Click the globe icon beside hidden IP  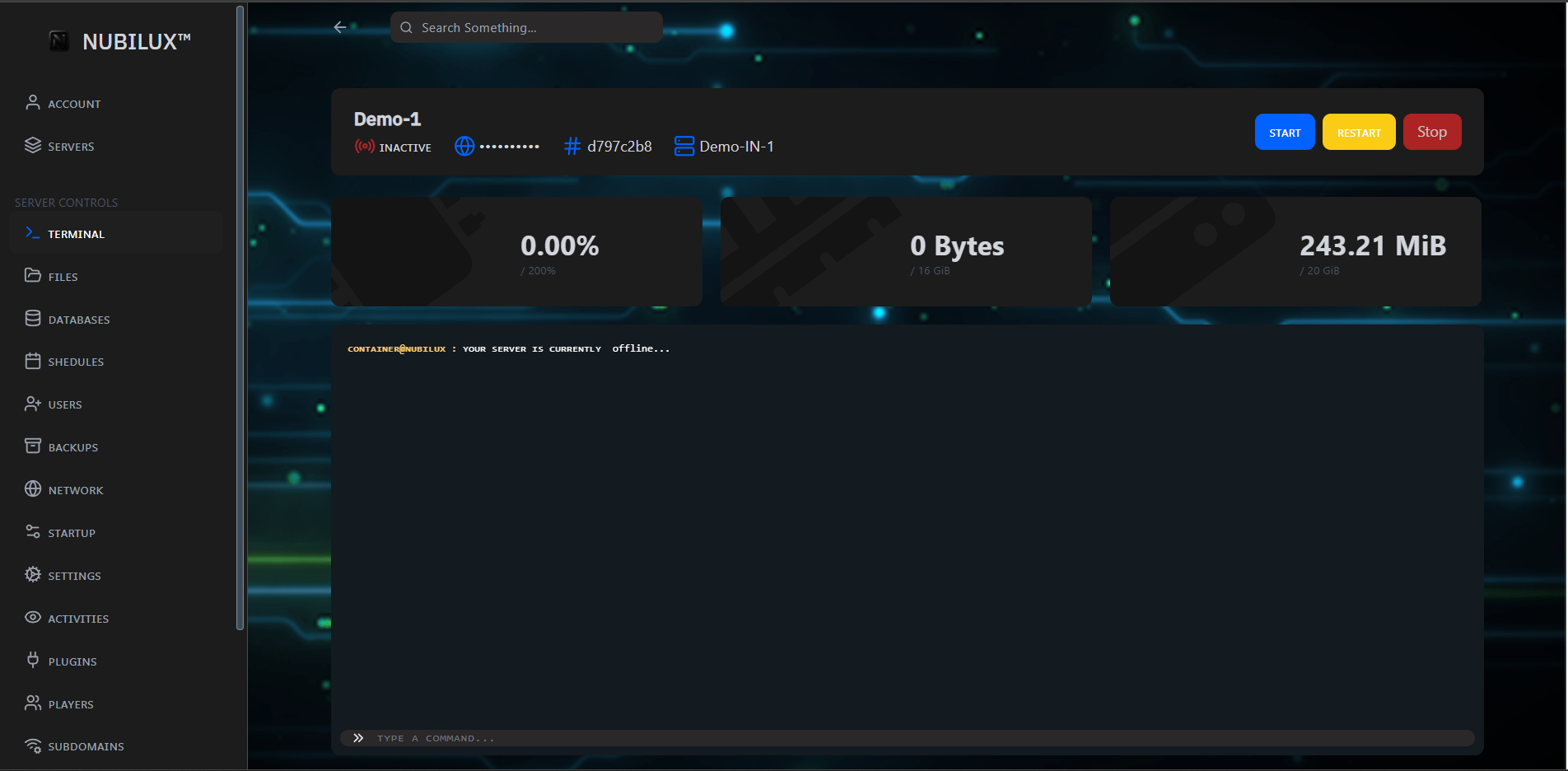coord(464,147)
